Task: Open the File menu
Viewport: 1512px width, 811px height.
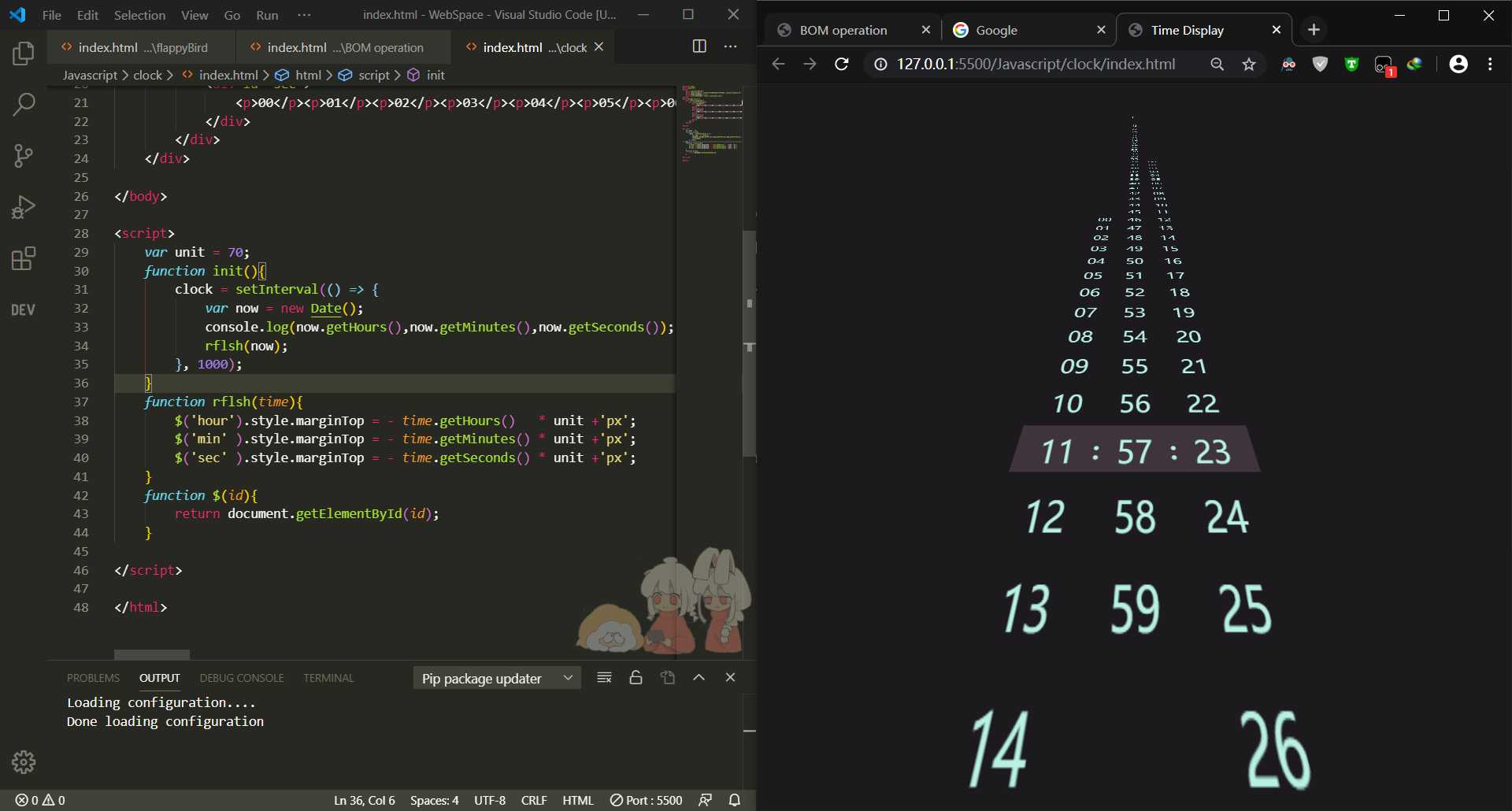Action: [52, 15]
